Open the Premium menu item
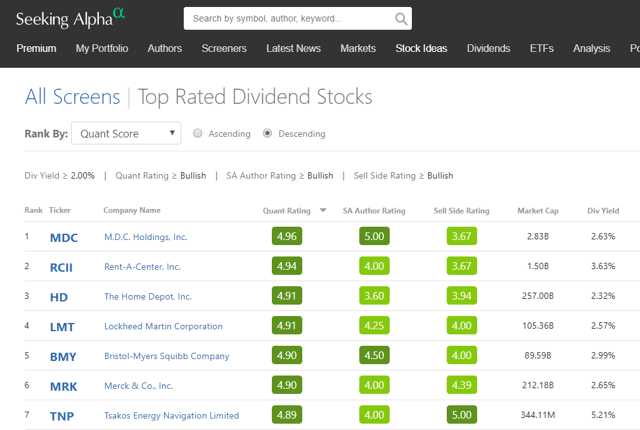 pos(36,48)
